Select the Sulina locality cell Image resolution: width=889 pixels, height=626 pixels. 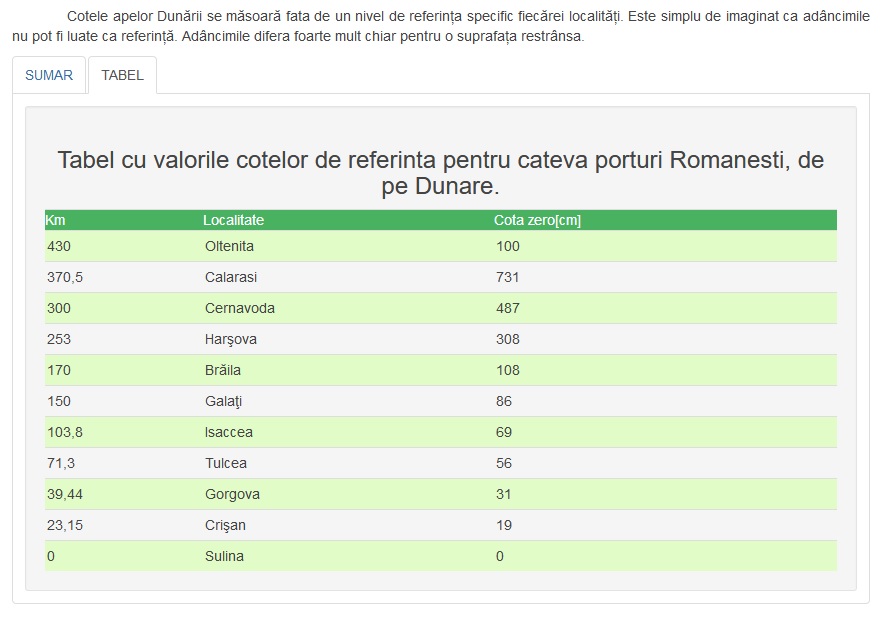point(224,556)
